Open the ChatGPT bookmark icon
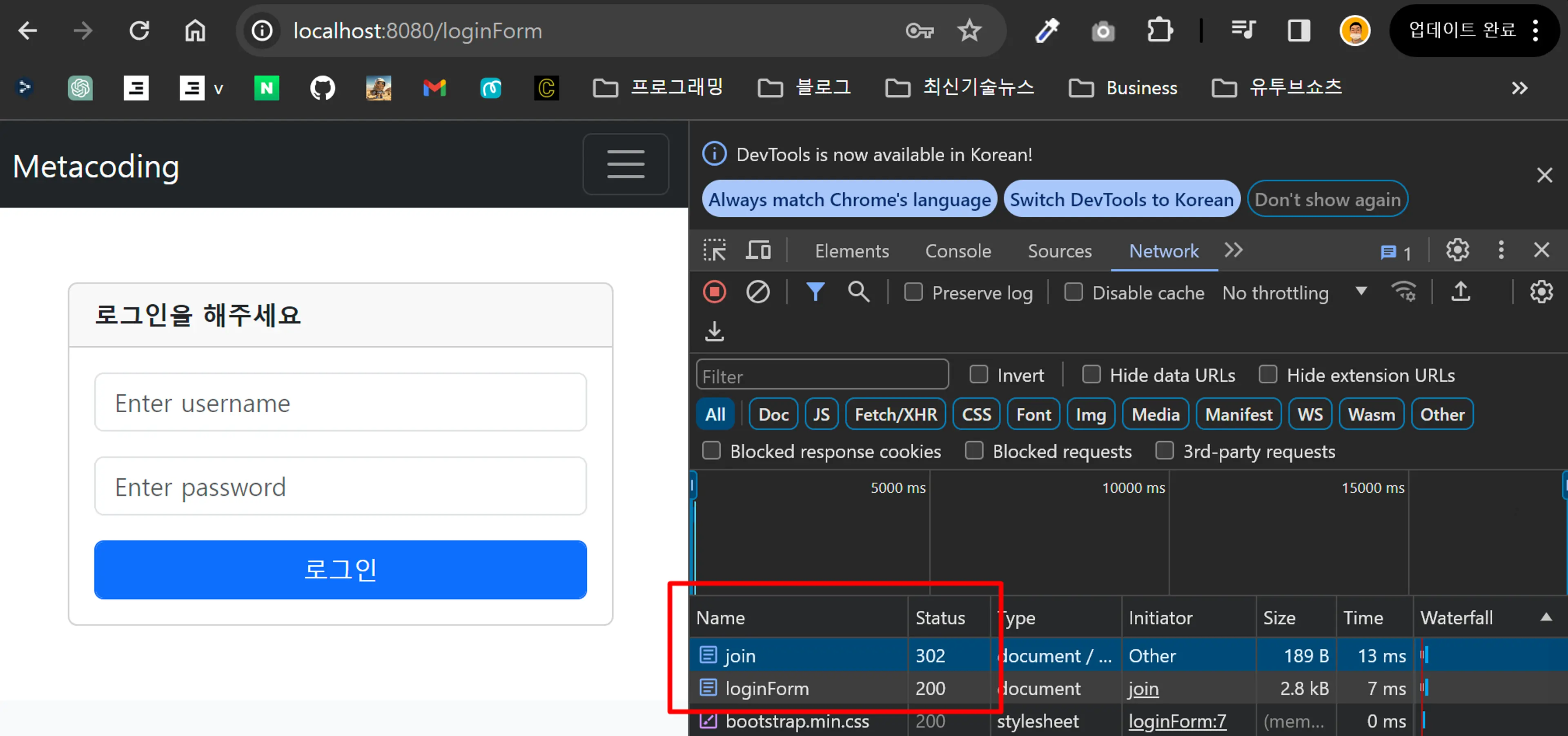The image size is (1568, 736). click(x=80, y=88)
